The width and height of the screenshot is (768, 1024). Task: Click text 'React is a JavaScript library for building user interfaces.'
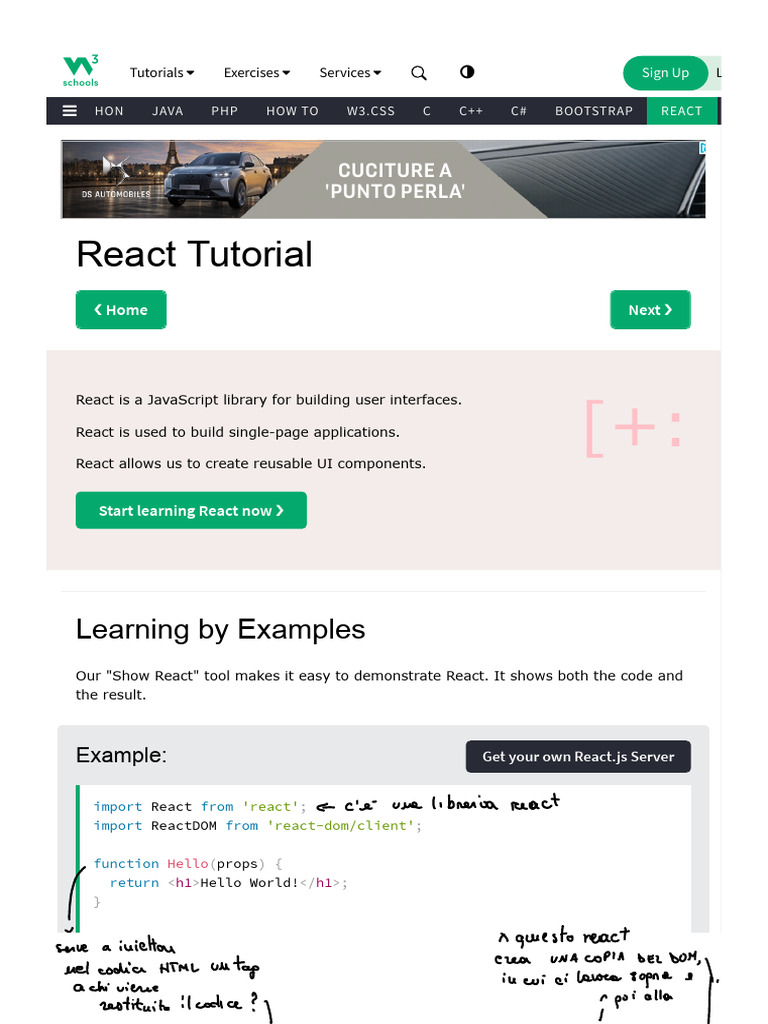point(268,400)
